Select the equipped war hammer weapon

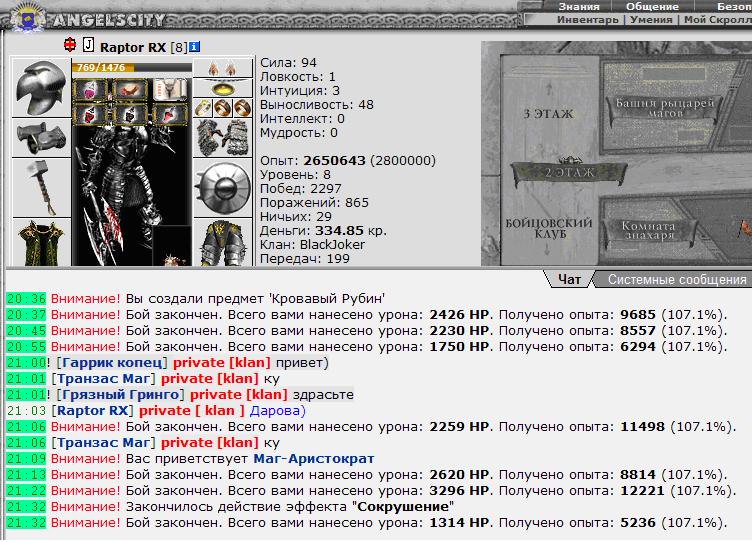pyautogui.click(x=41, y=188)
